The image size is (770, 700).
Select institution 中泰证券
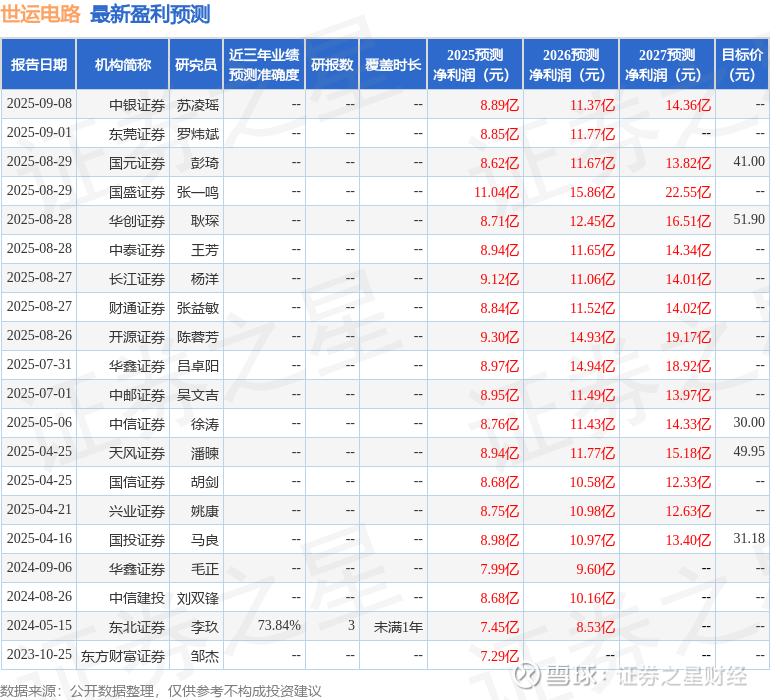(137, 250)
